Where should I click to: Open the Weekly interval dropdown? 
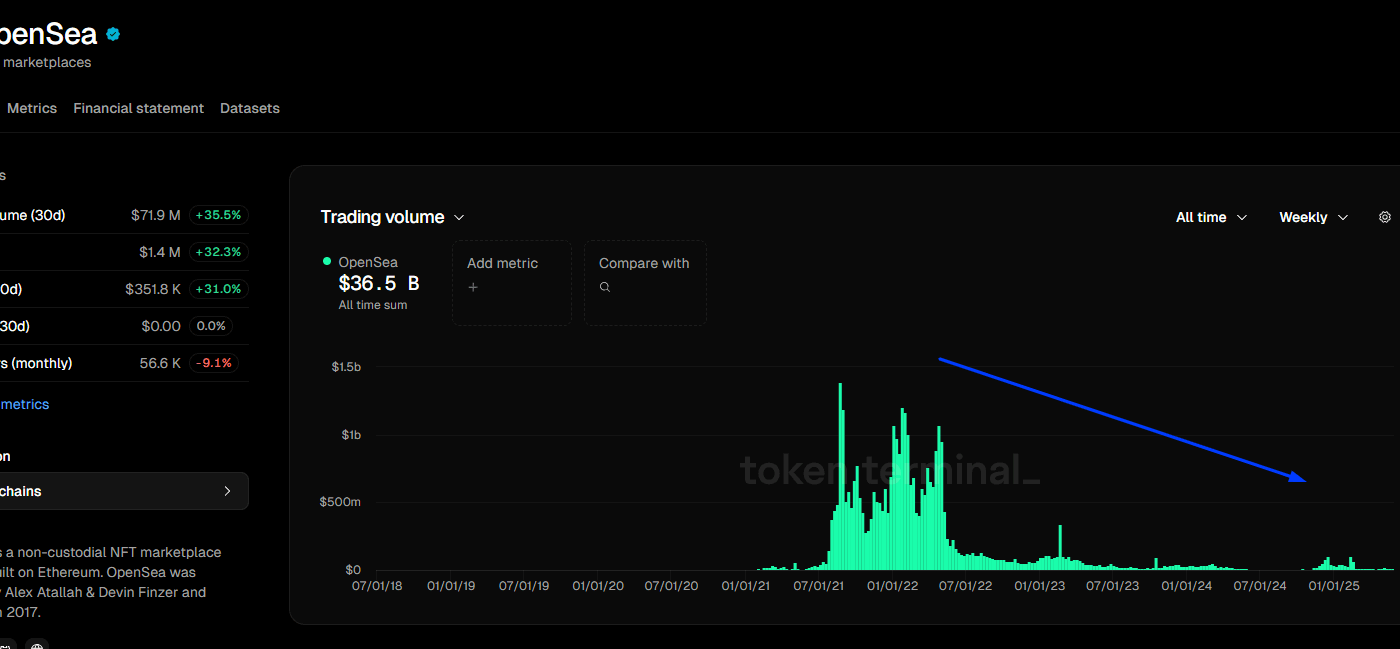1313,217
